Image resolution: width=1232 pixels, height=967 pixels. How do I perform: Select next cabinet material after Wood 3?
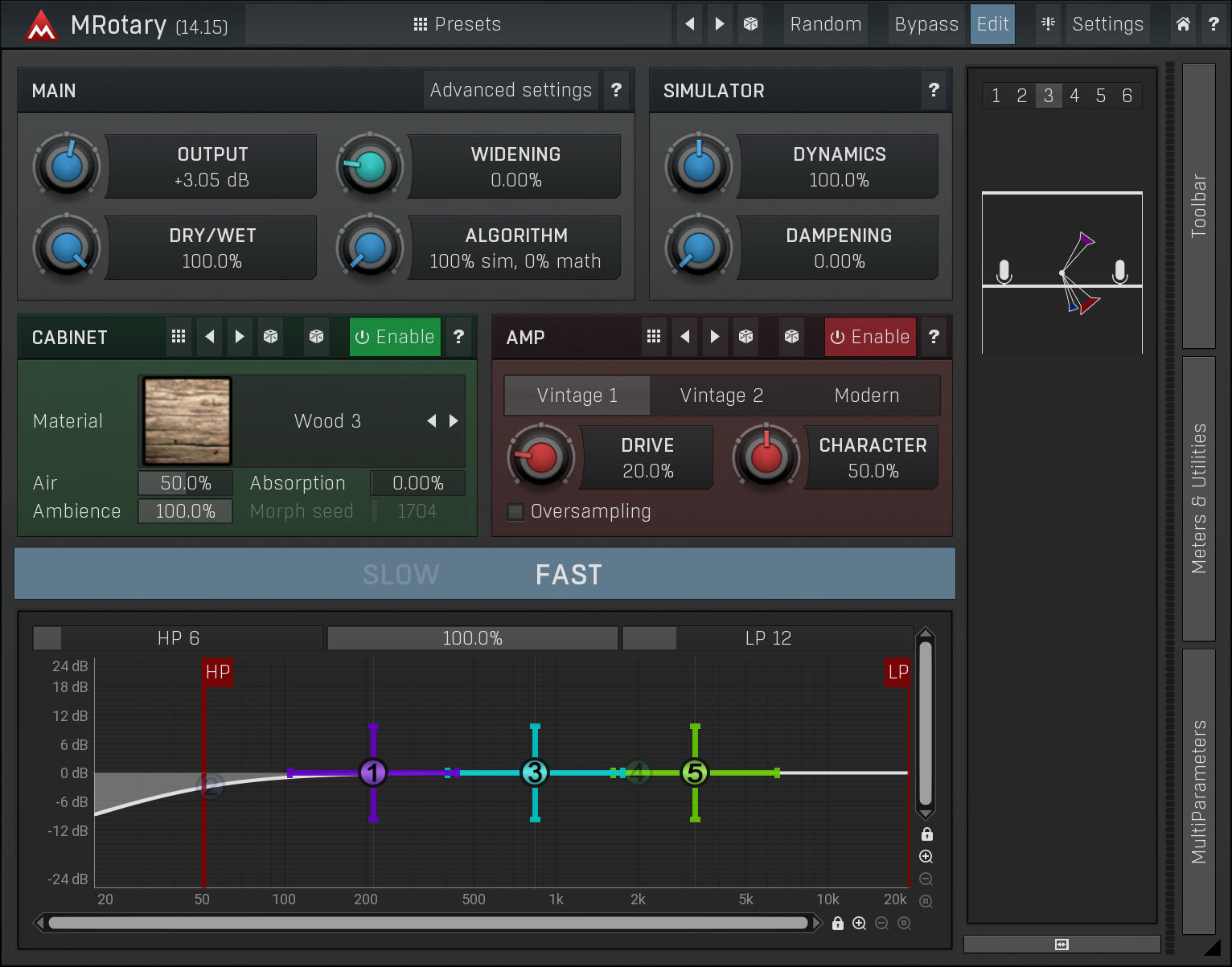(454, 421)
